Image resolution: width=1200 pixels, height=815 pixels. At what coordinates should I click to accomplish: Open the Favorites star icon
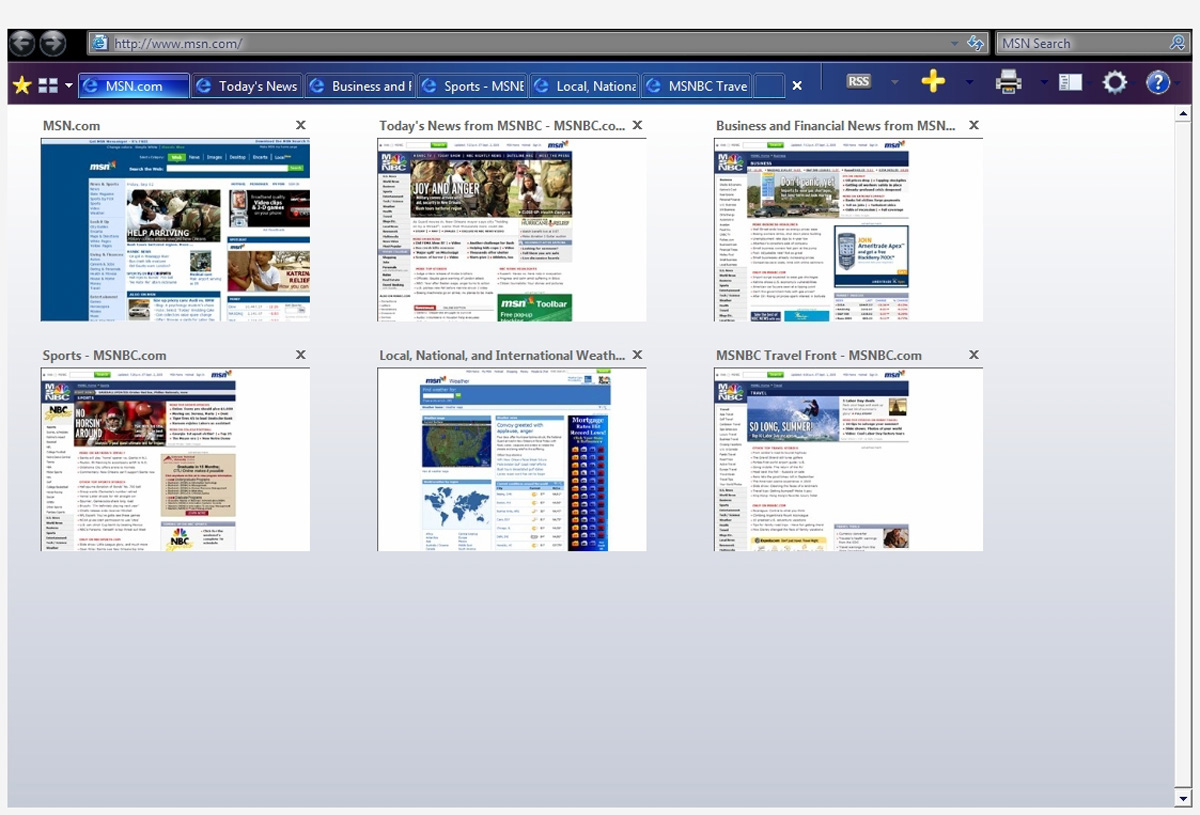pos(21,86)
